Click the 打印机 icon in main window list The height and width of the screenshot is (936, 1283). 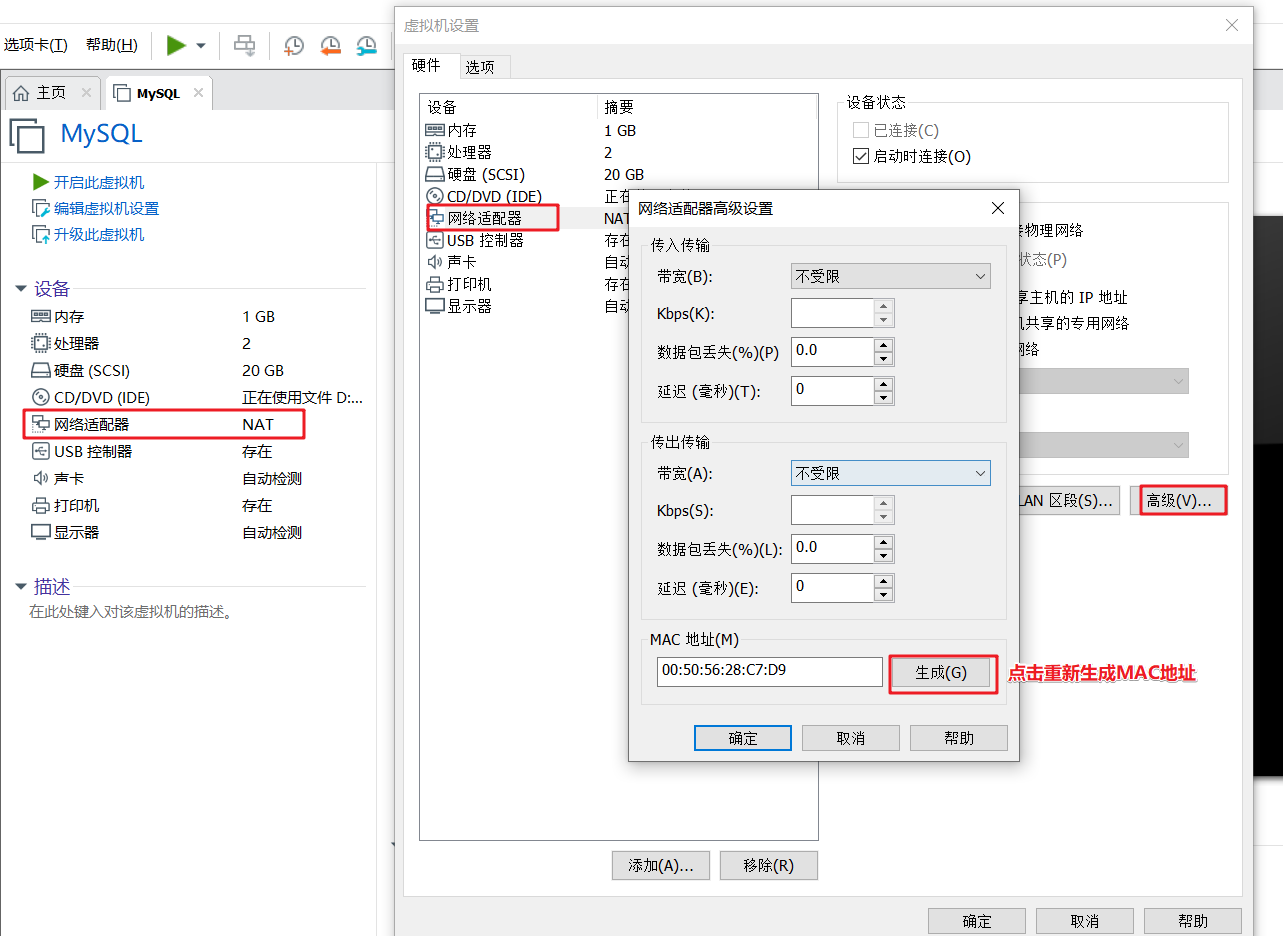click(41, 505)
